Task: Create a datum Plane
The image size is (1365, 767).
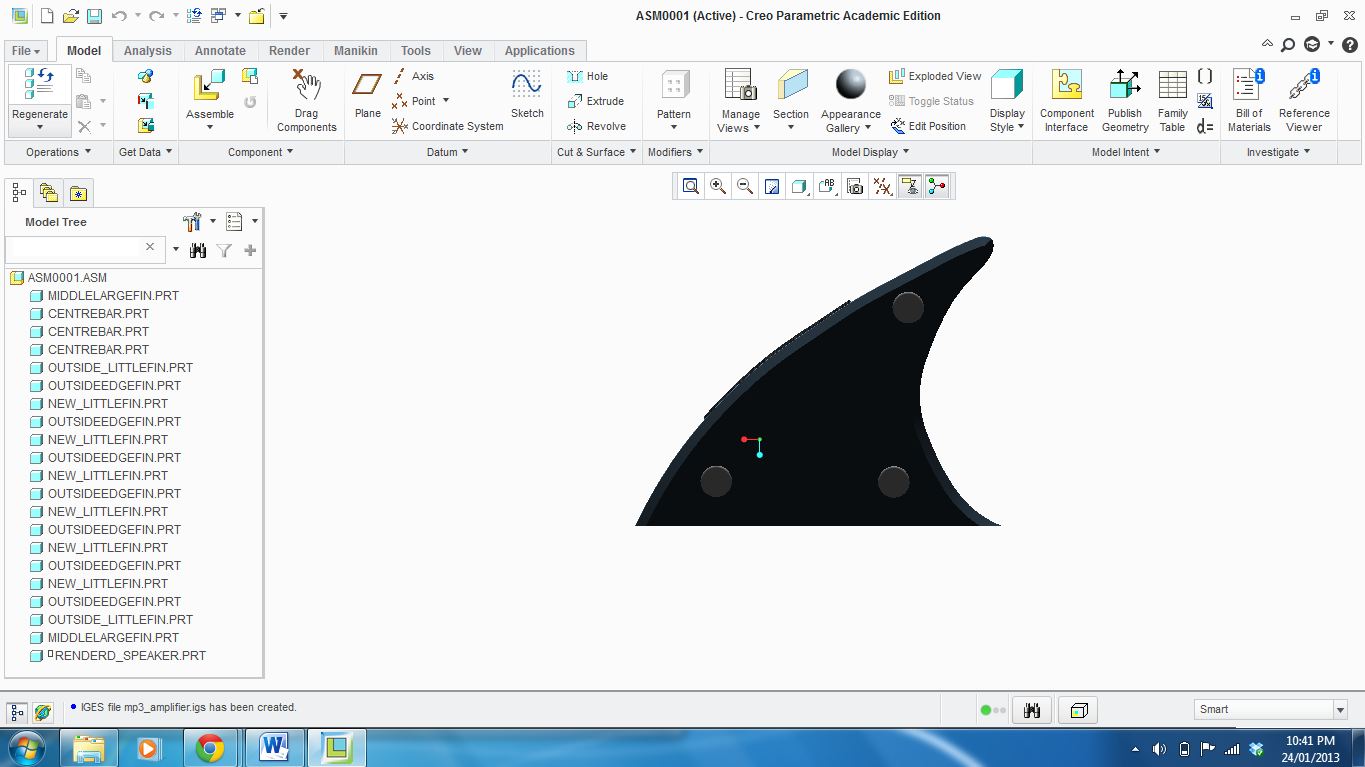Action: click(368, 94)
